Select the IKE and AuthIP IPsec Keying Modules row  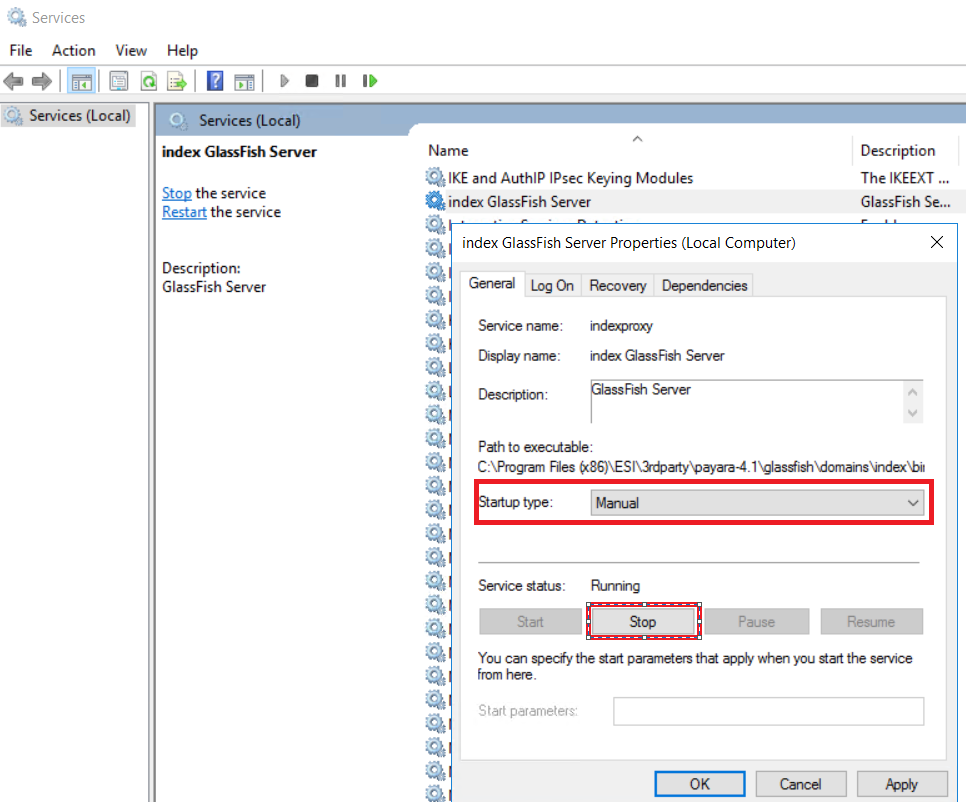click(570, 178)
